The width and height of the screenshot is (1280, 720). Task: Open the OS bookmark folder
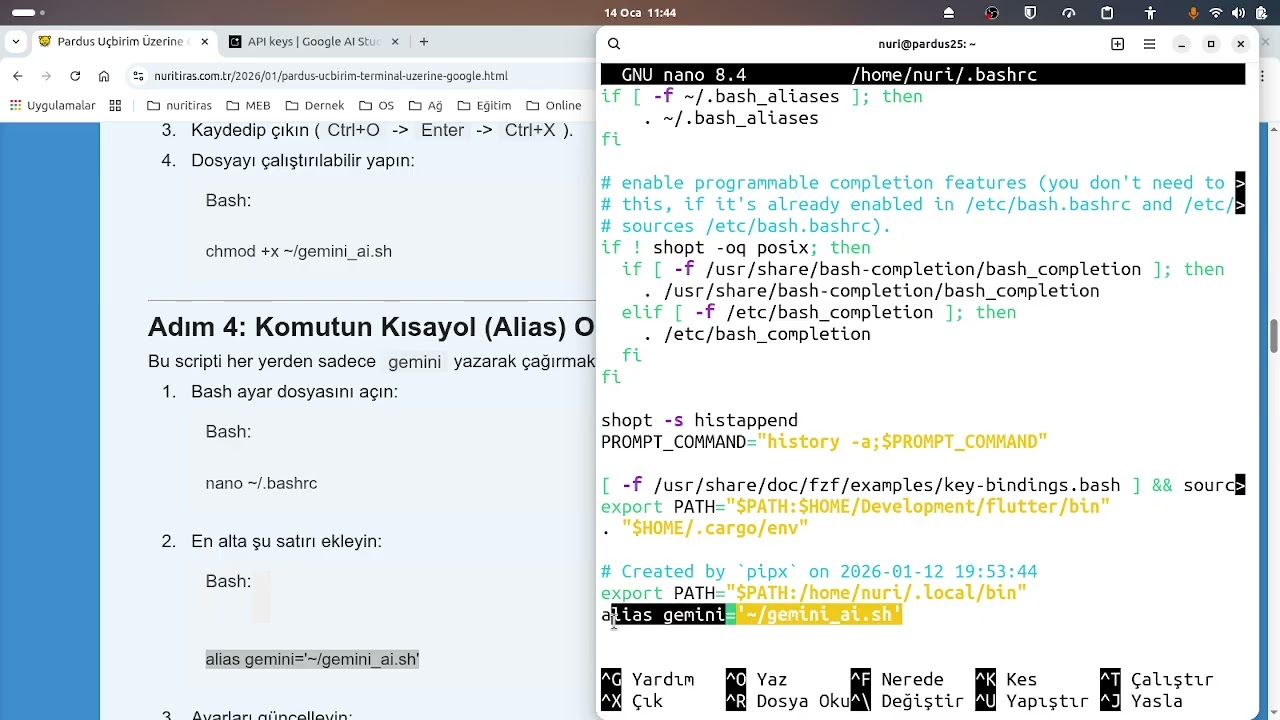(376, 106)
